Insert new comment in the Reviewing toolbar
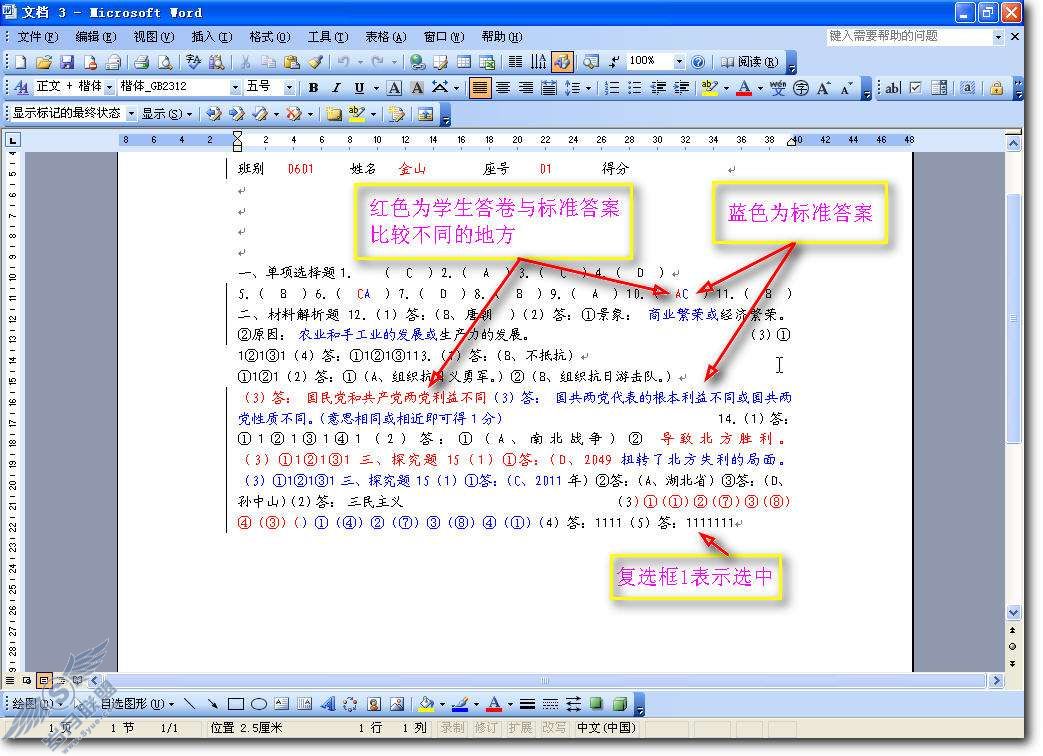 tap(333, 114)
